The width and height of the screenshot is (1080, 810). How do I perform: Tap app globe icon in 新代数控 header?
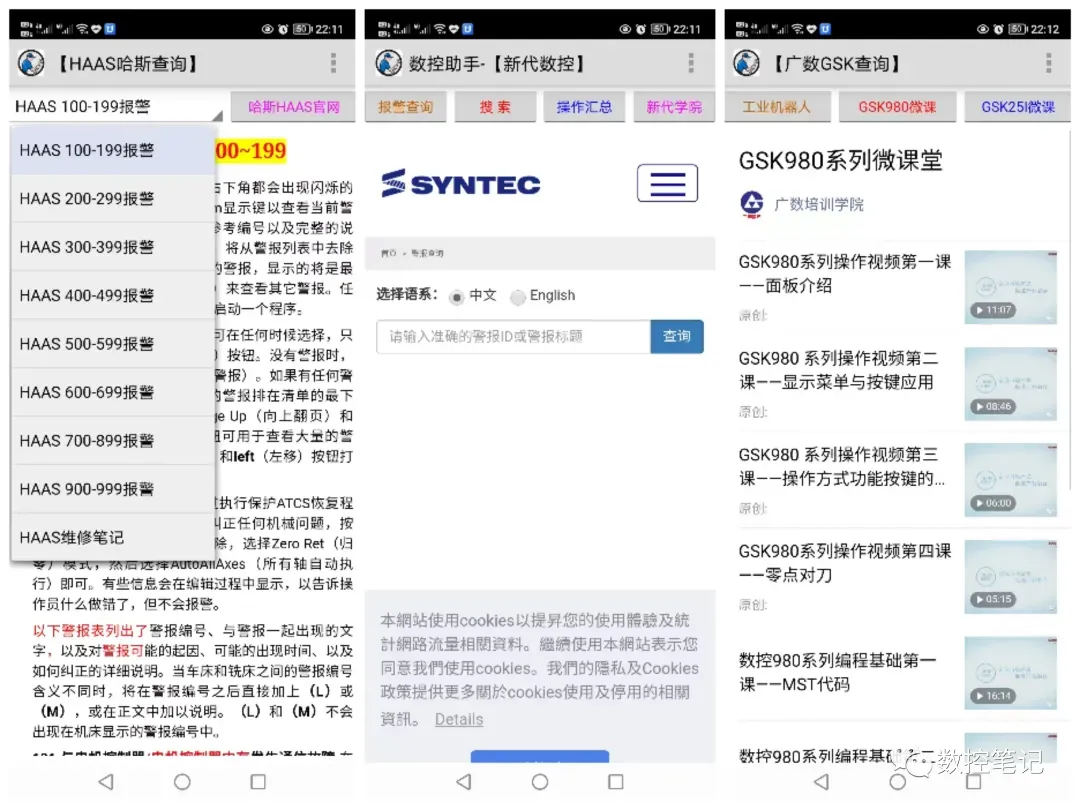tap(388, 63)
